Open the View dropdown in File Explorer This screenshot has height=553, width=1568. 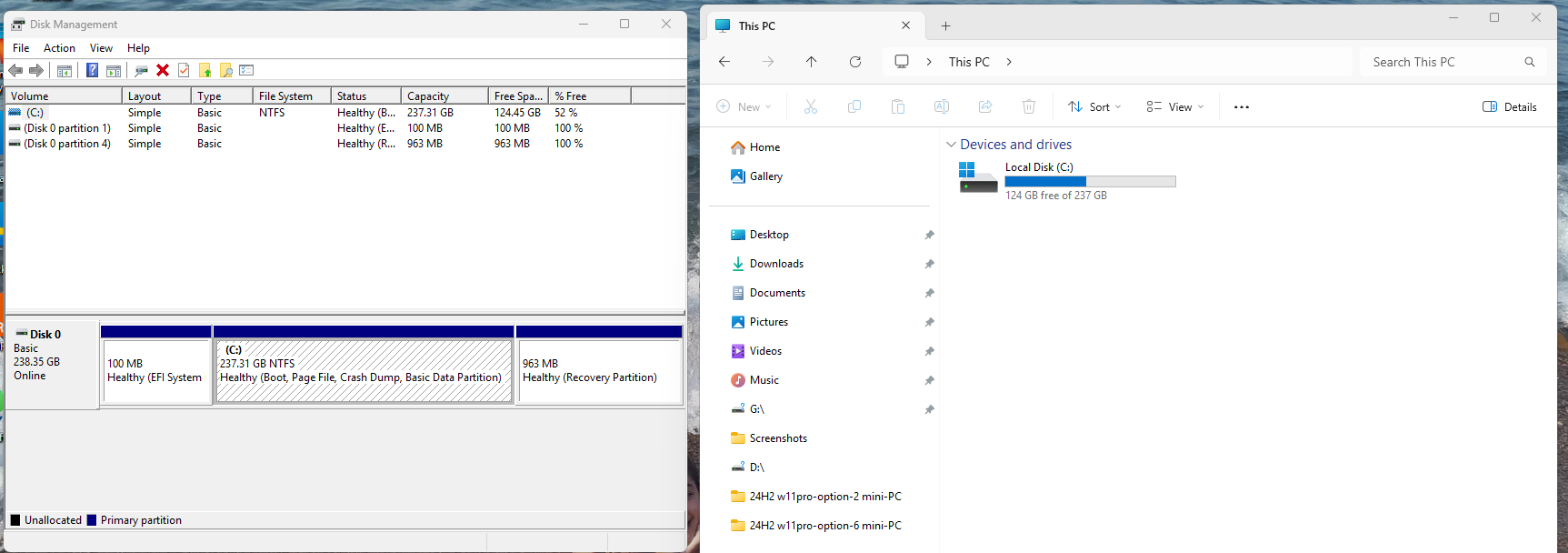pyautogui.click(x=1175, y=106)
